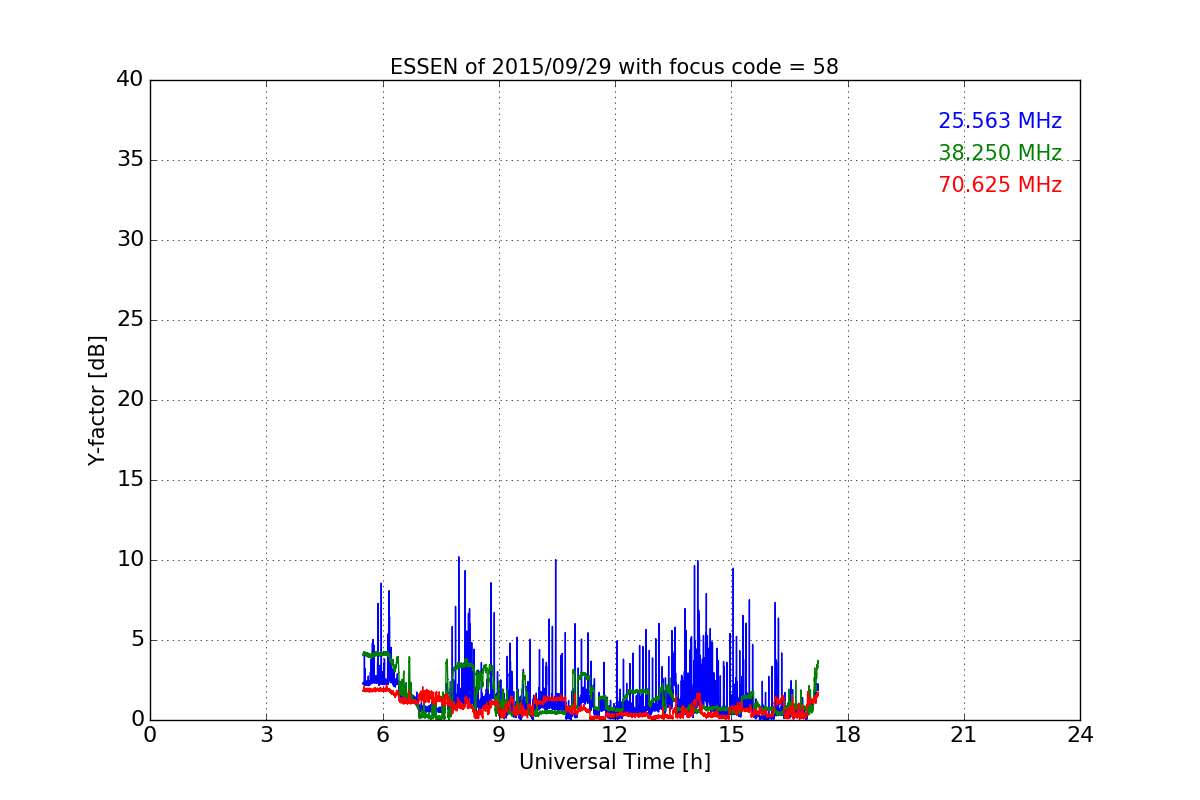Click the x-axis tick label 9

pyautogui.click(x=499, y=735)
